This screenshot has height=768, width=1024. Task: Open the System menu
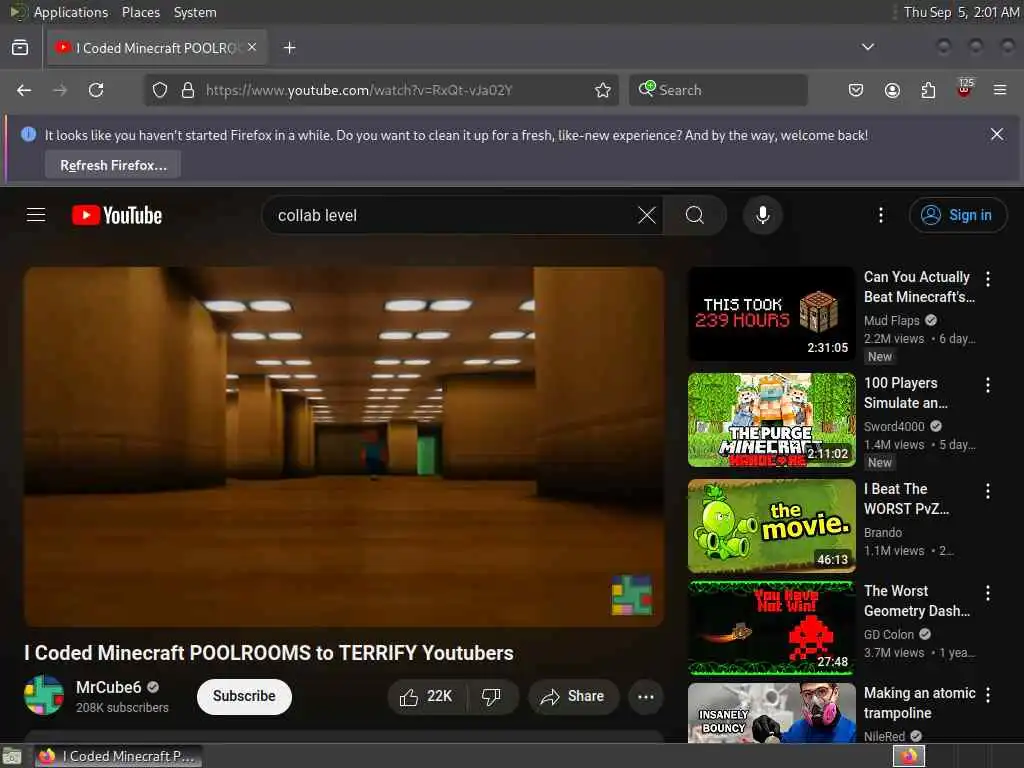coord(195,12)
